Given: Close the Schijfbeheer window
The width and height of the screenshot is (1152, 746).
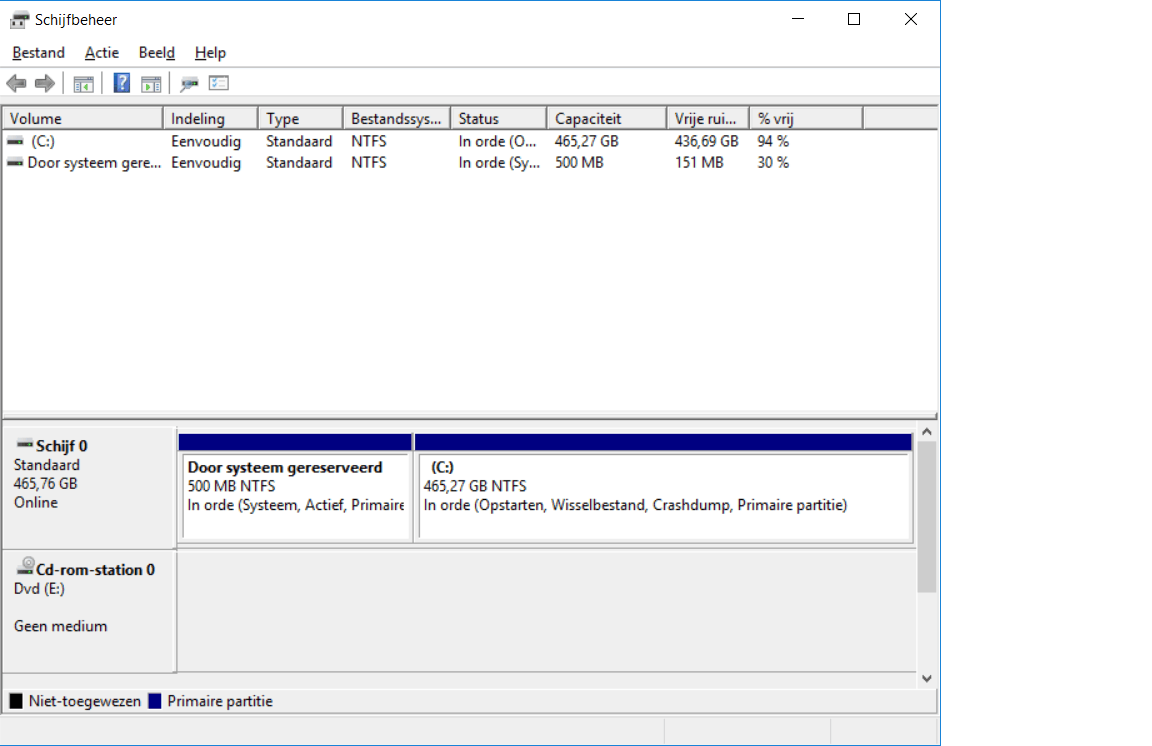Looking at the screenshot, I should pyautogui.click(x=911, y=20).
